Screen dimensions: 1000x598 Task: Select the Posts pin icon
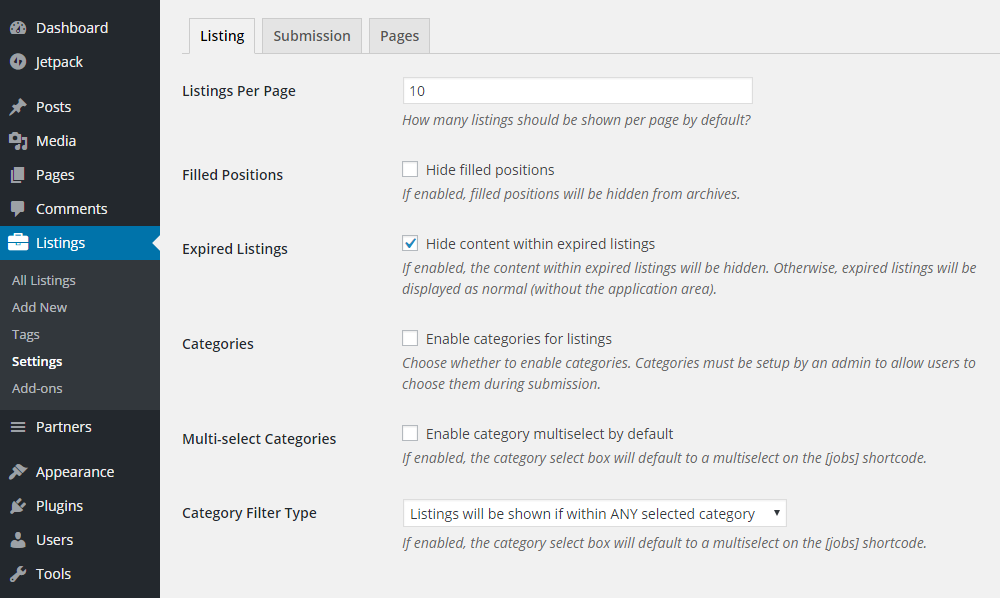[21, 106]
